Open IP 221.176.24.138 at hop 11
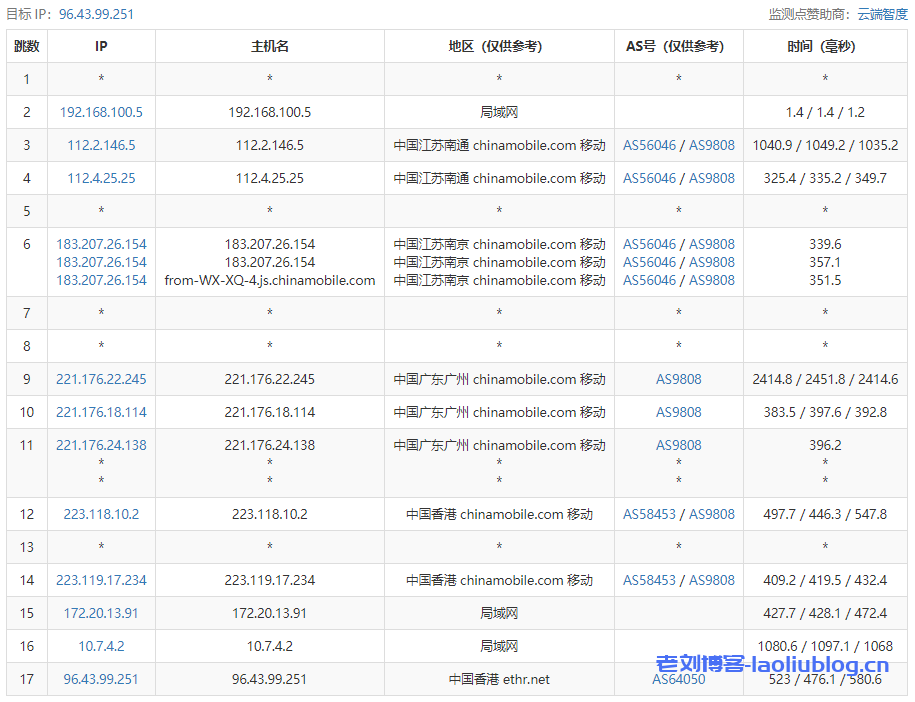This screenshot has width=915, height=702. tap(100, 445)
